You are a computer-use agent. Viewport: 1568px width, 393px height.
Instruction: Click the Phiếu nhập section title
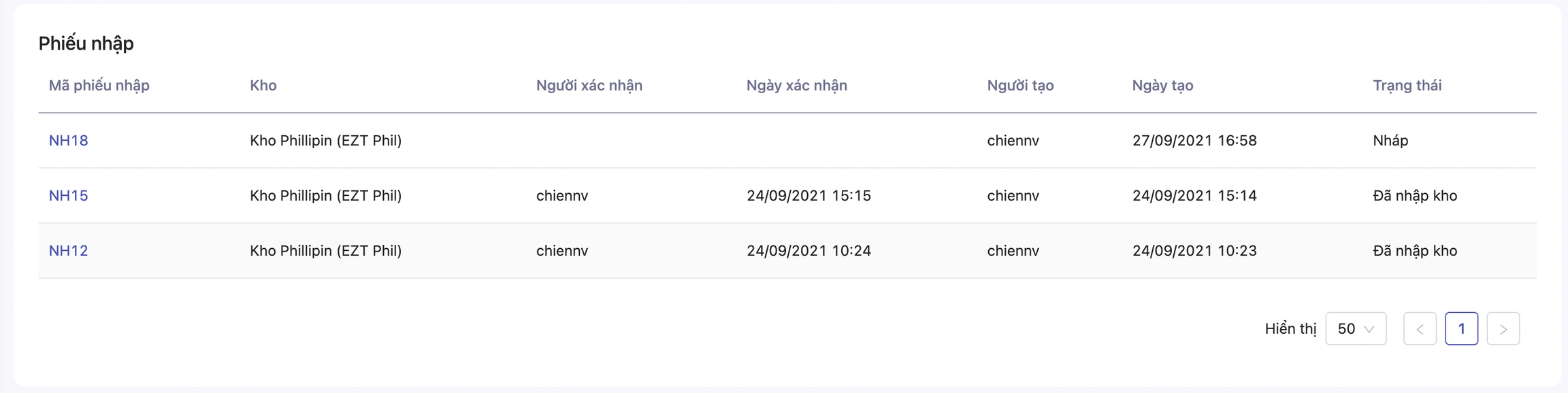click(86, 44)
